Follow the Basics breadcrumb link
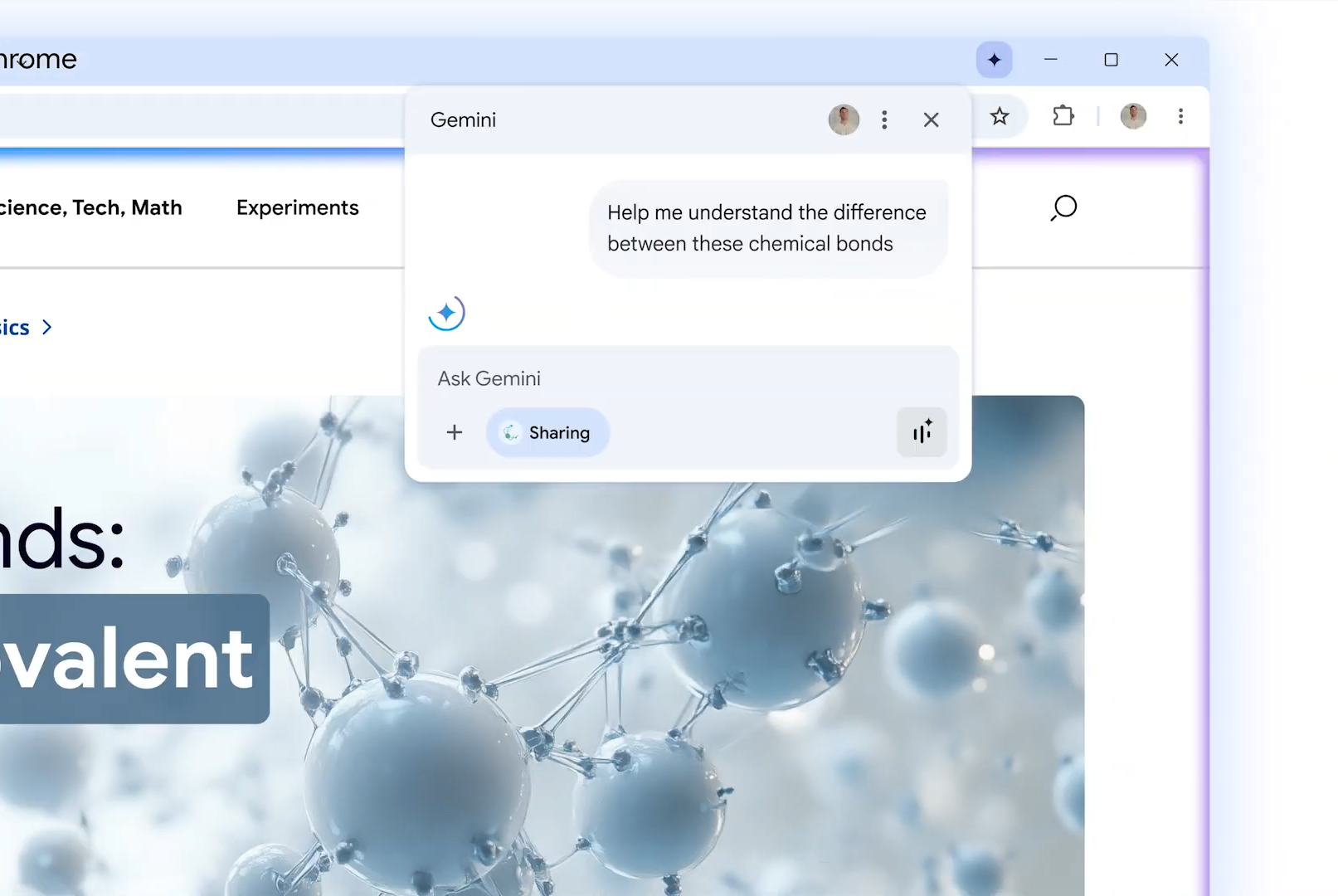The image size is (1338, 896). 15,327
